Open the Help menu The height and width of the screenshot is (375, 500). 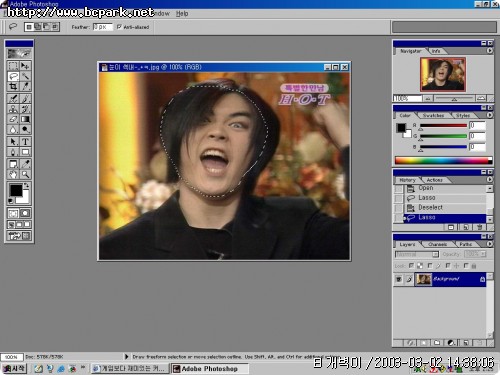[x=182, y=14]
